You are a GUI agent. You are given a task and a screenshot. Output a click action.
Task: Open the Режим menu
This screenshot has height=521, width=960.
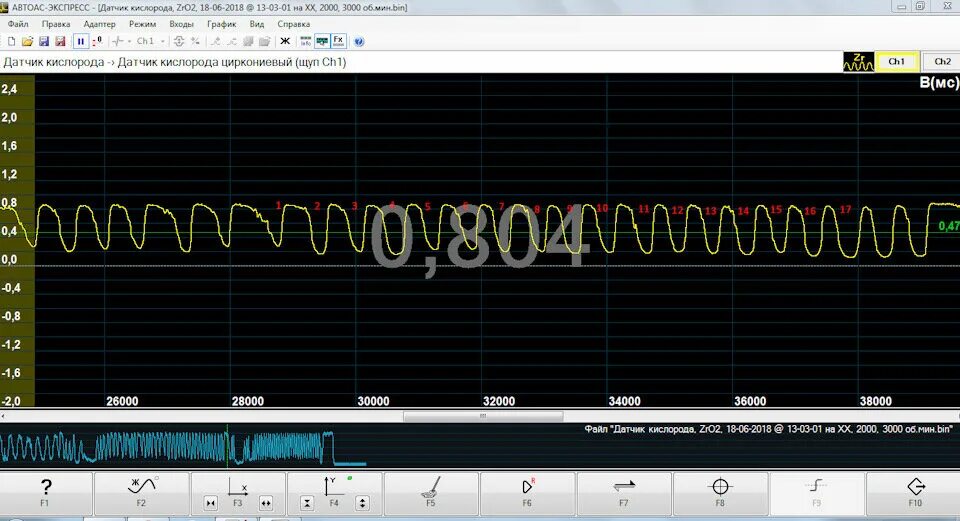point(142,24)
